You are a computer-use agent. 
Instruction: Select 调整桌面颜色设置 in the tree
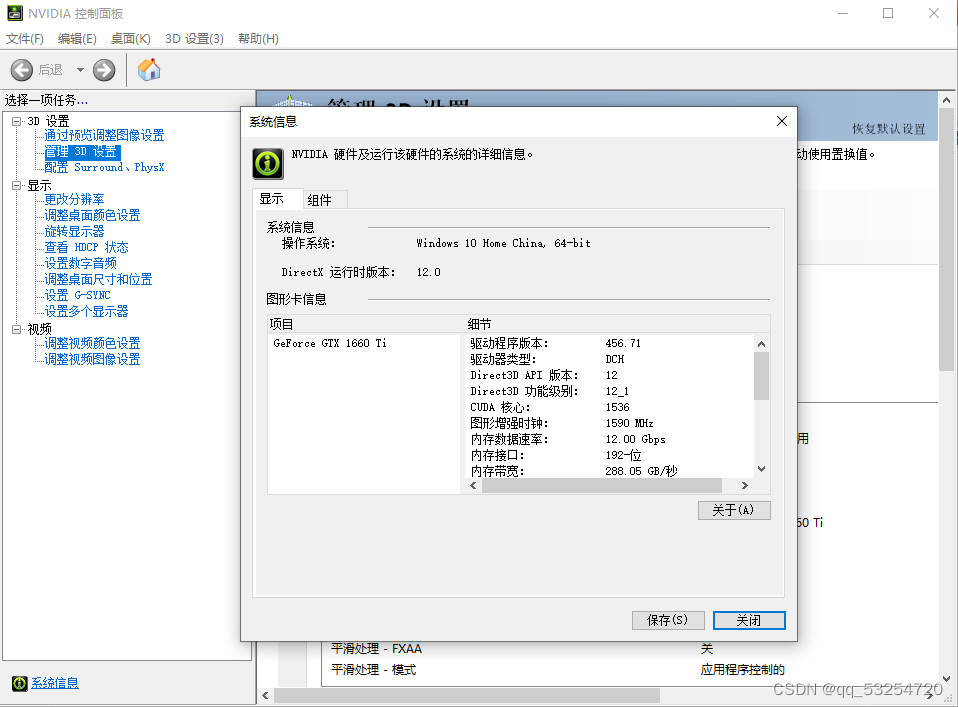coord(92,215)
